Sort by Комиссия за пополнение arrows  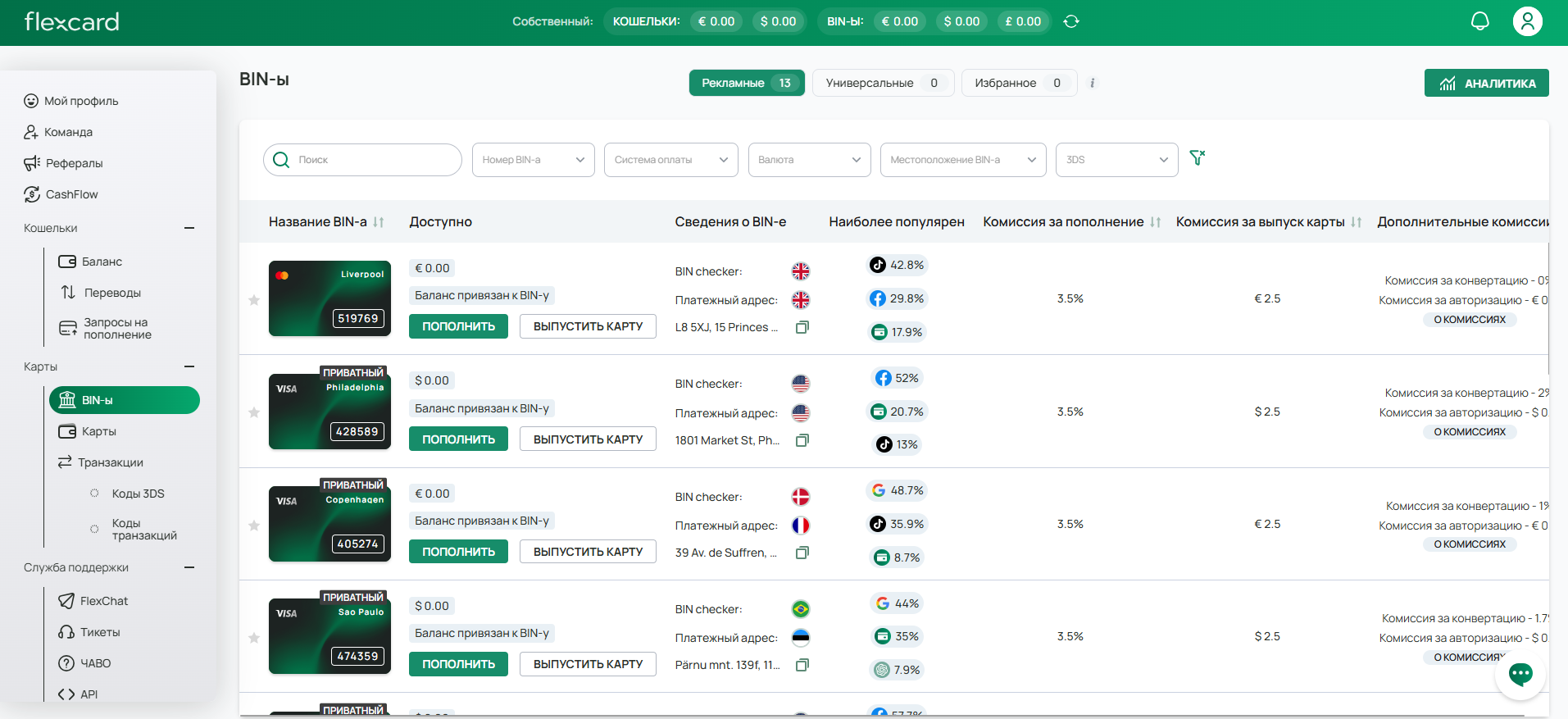(x=1156, y=222)
